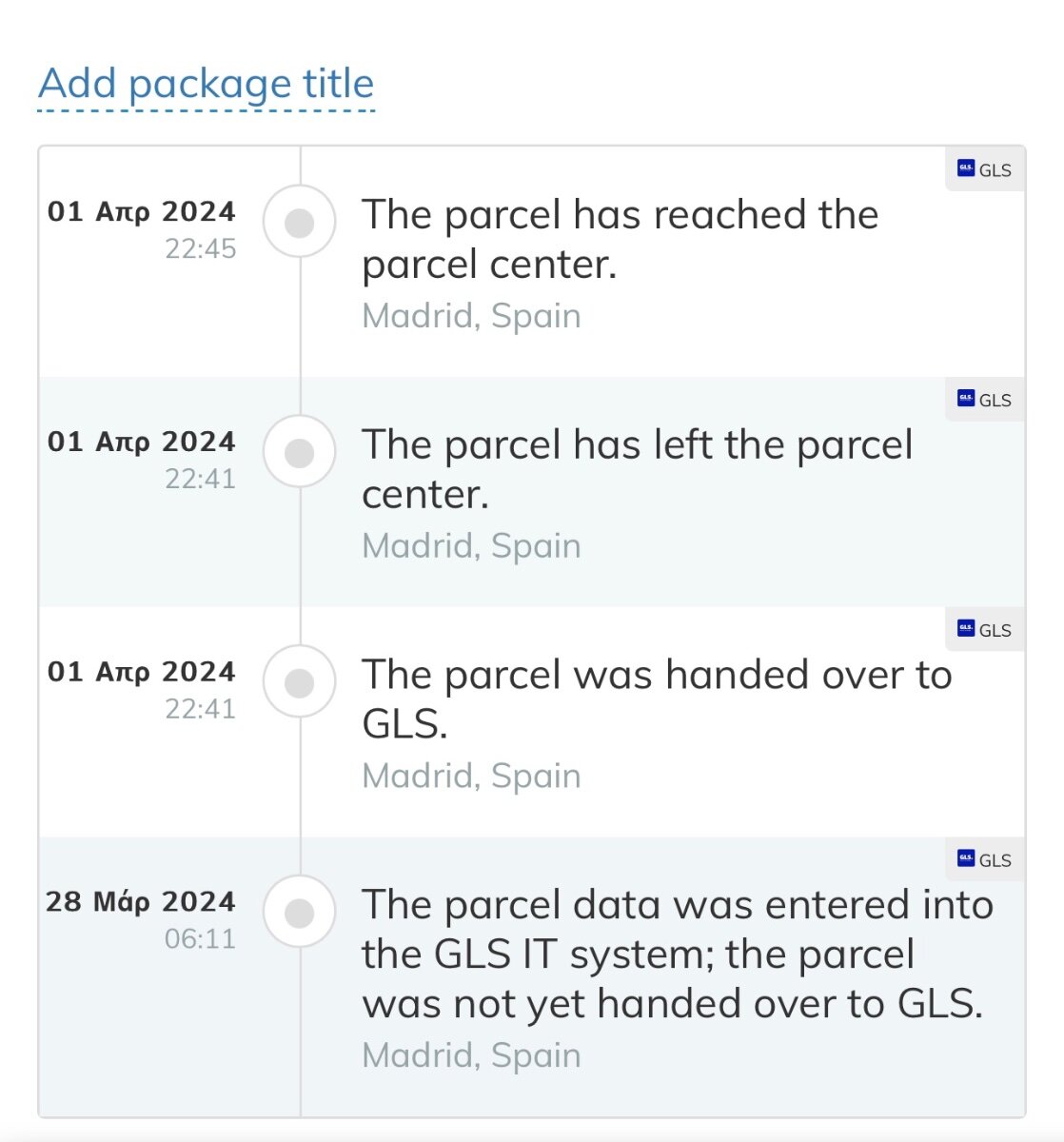This screenshot has height=1142, width=1064.
Task: Select timeline dot for 22:45 event
Action: point(300,223)
